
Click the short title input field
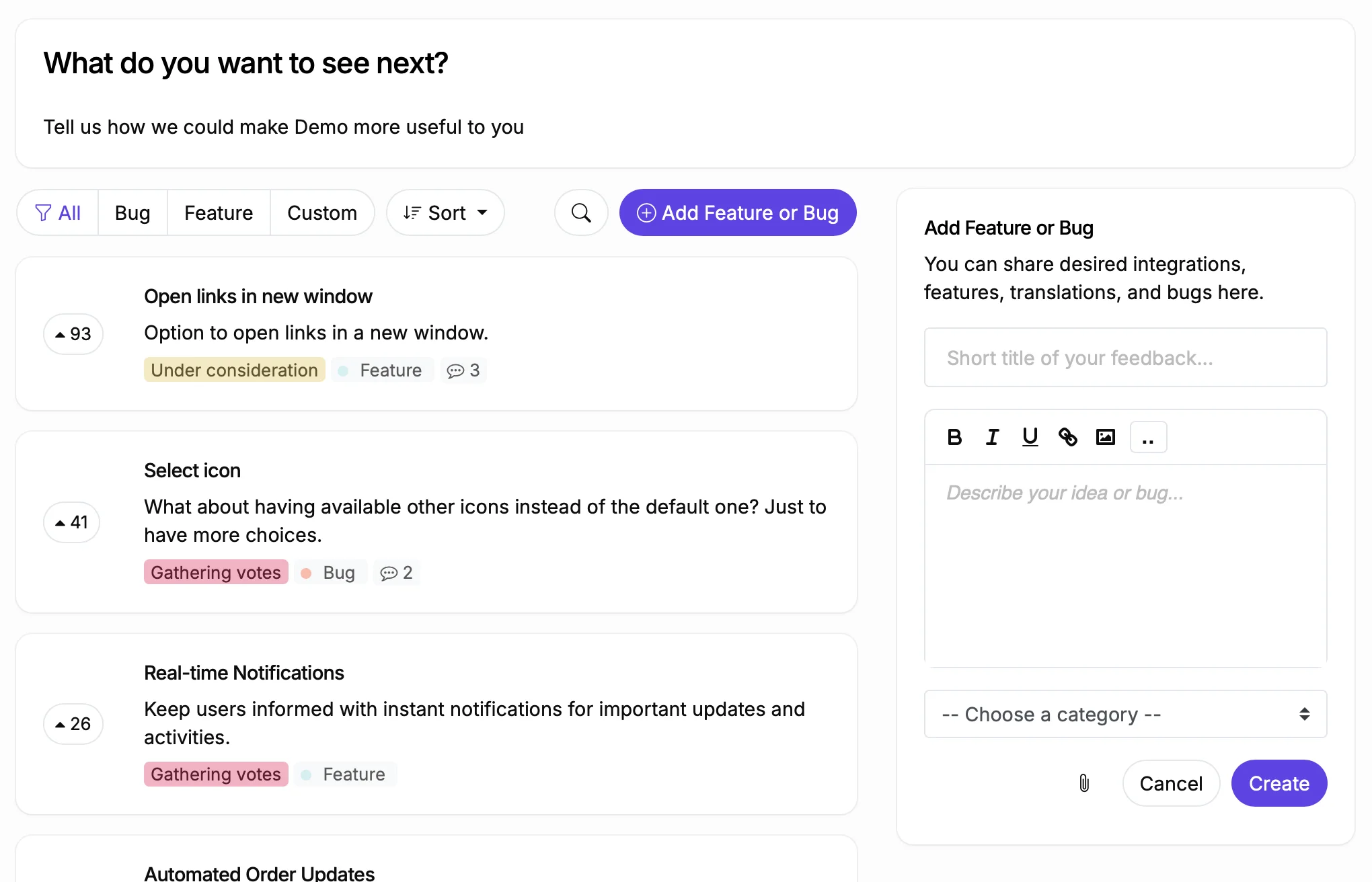pos(1125,357)
